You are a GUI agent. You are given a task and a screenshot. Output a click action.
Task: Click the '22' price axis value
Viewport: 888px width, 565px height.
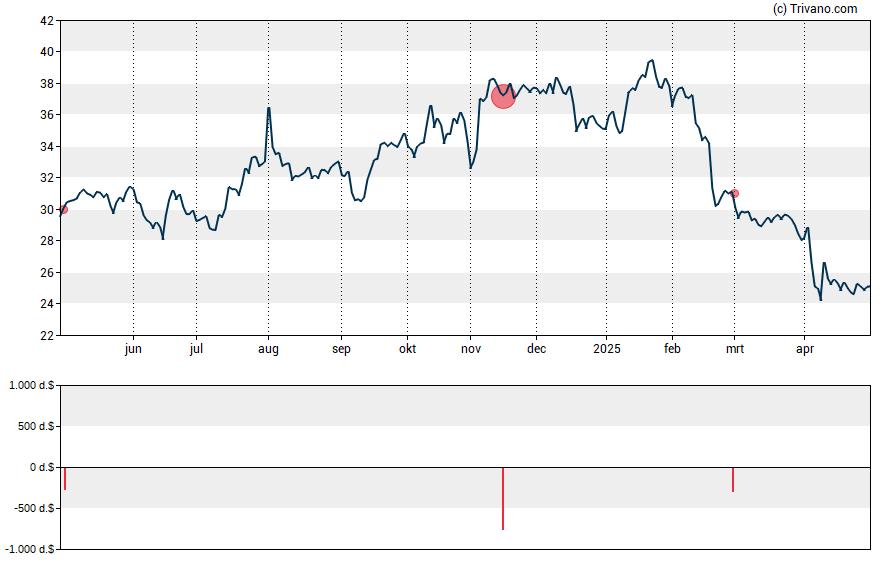pos(47,335)
